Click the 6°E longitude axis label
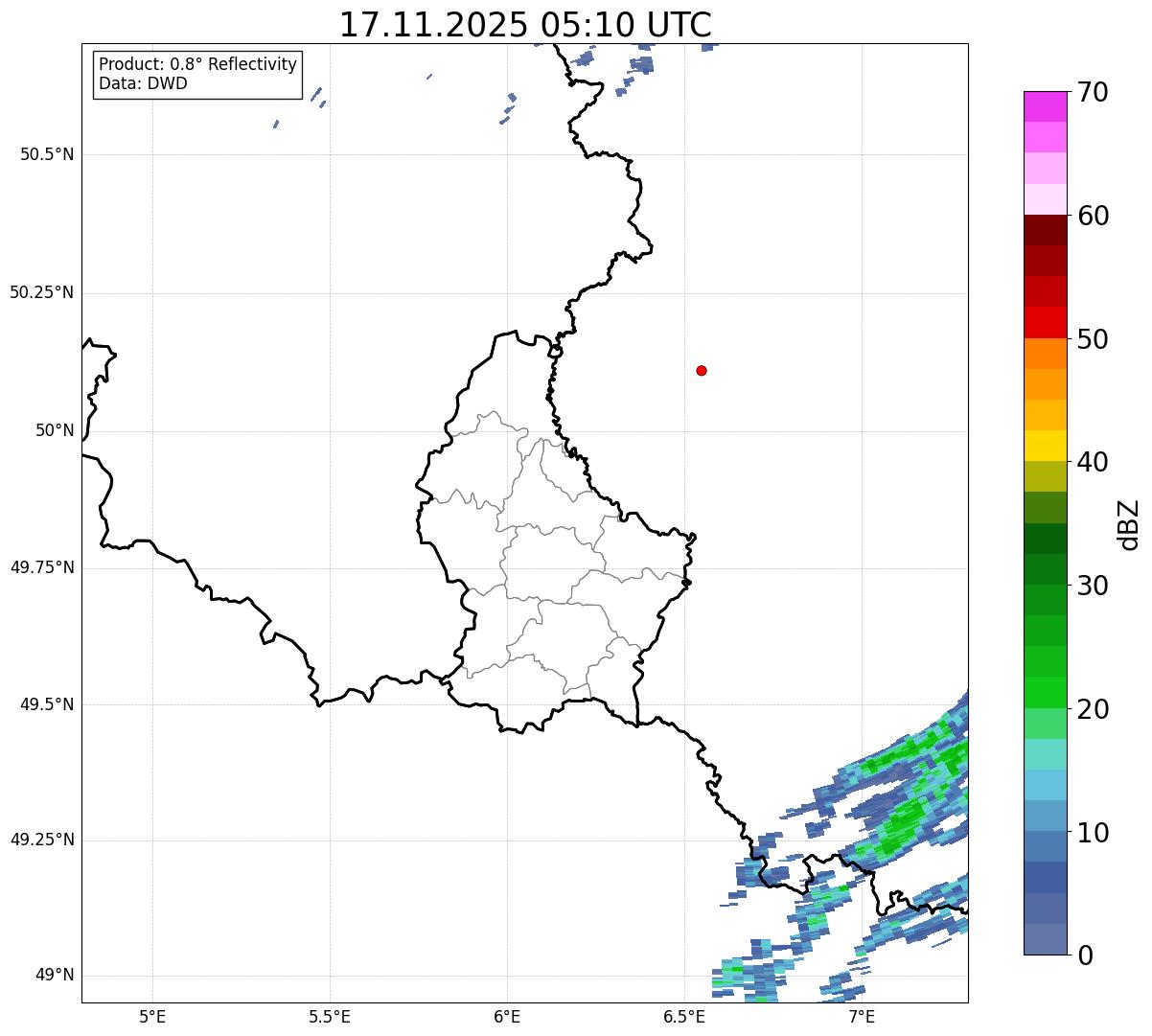 (507, 1016)
